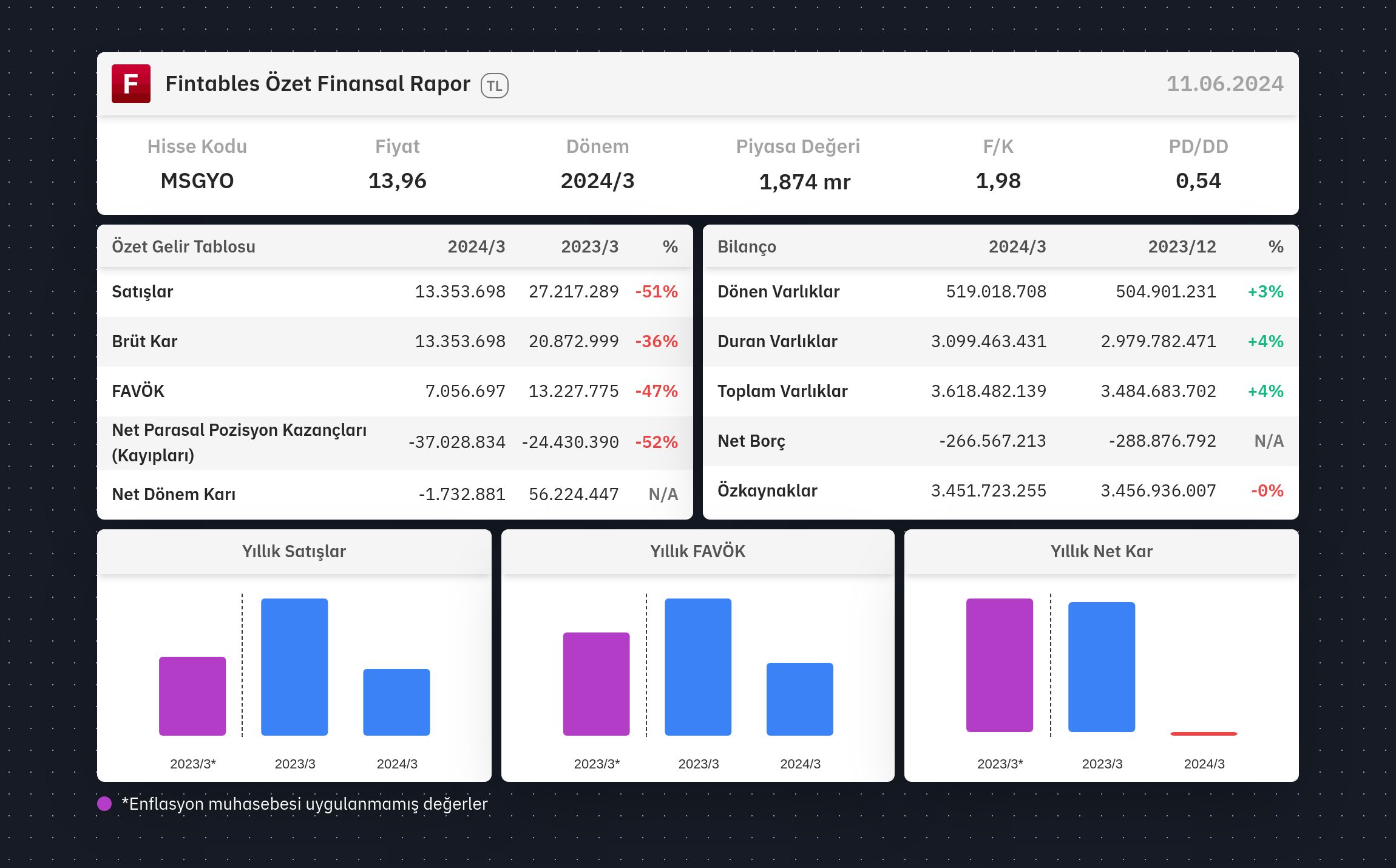
Task: Click the market value 1,874 mr
Action: pos(805,181)
